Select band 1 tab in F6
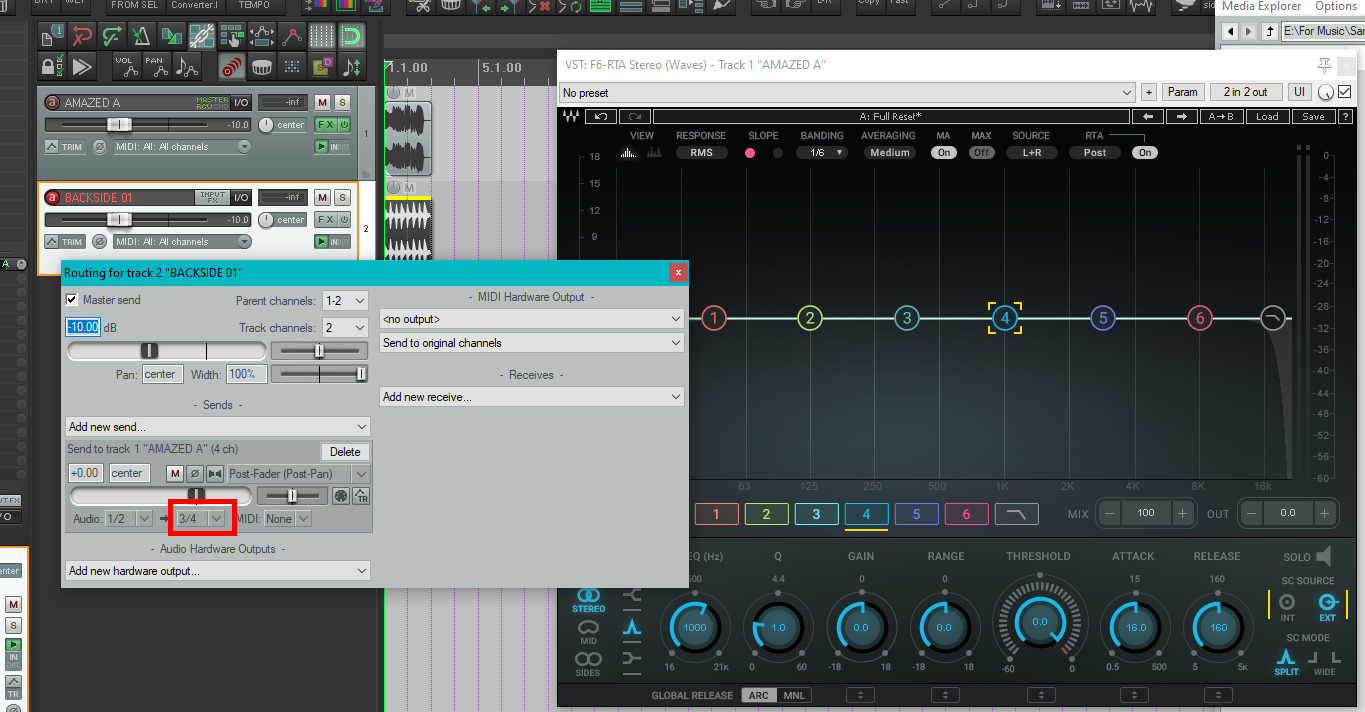 pos(716,515)
